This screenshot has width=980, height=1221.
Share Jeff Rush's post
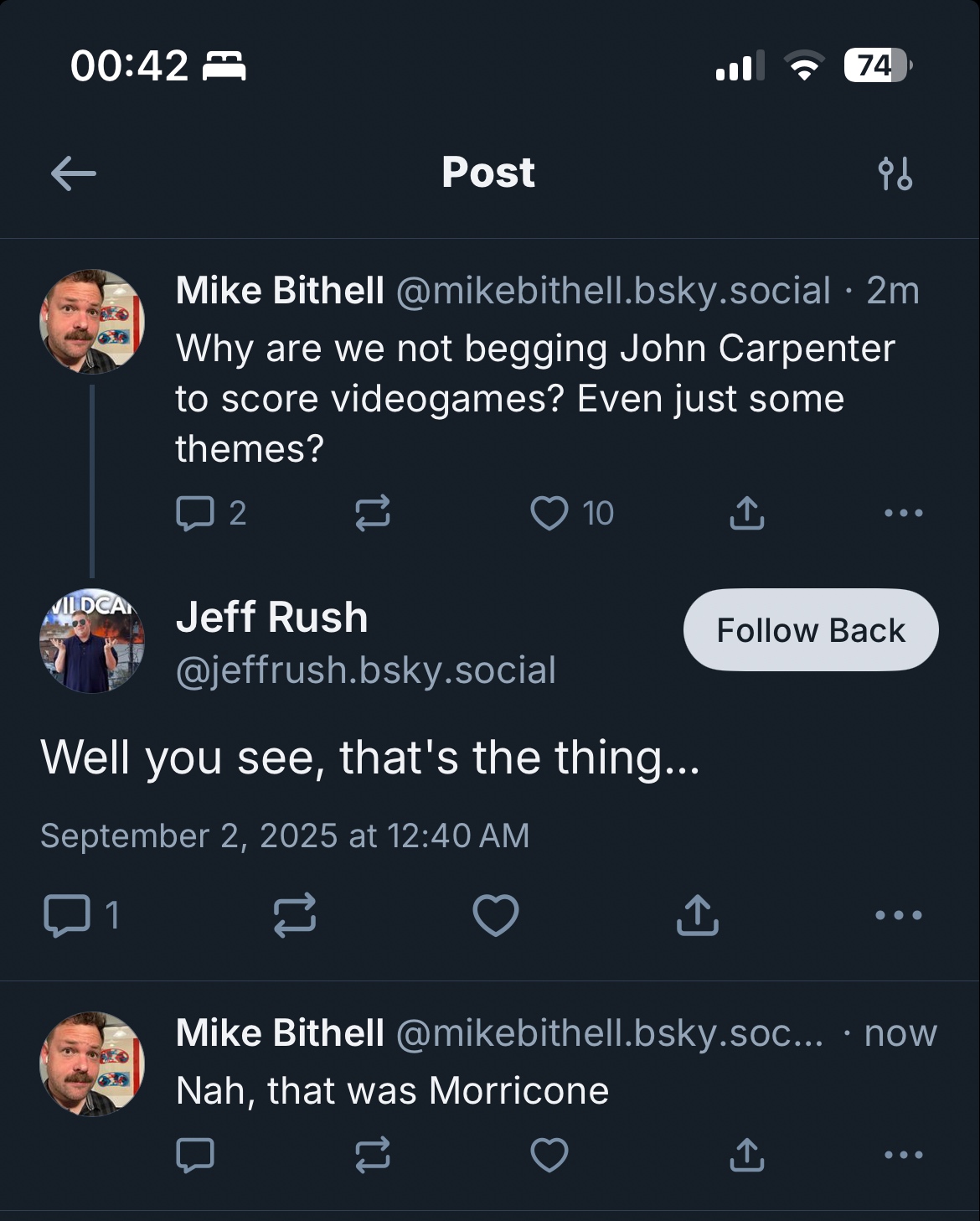[x=697, y=915]
